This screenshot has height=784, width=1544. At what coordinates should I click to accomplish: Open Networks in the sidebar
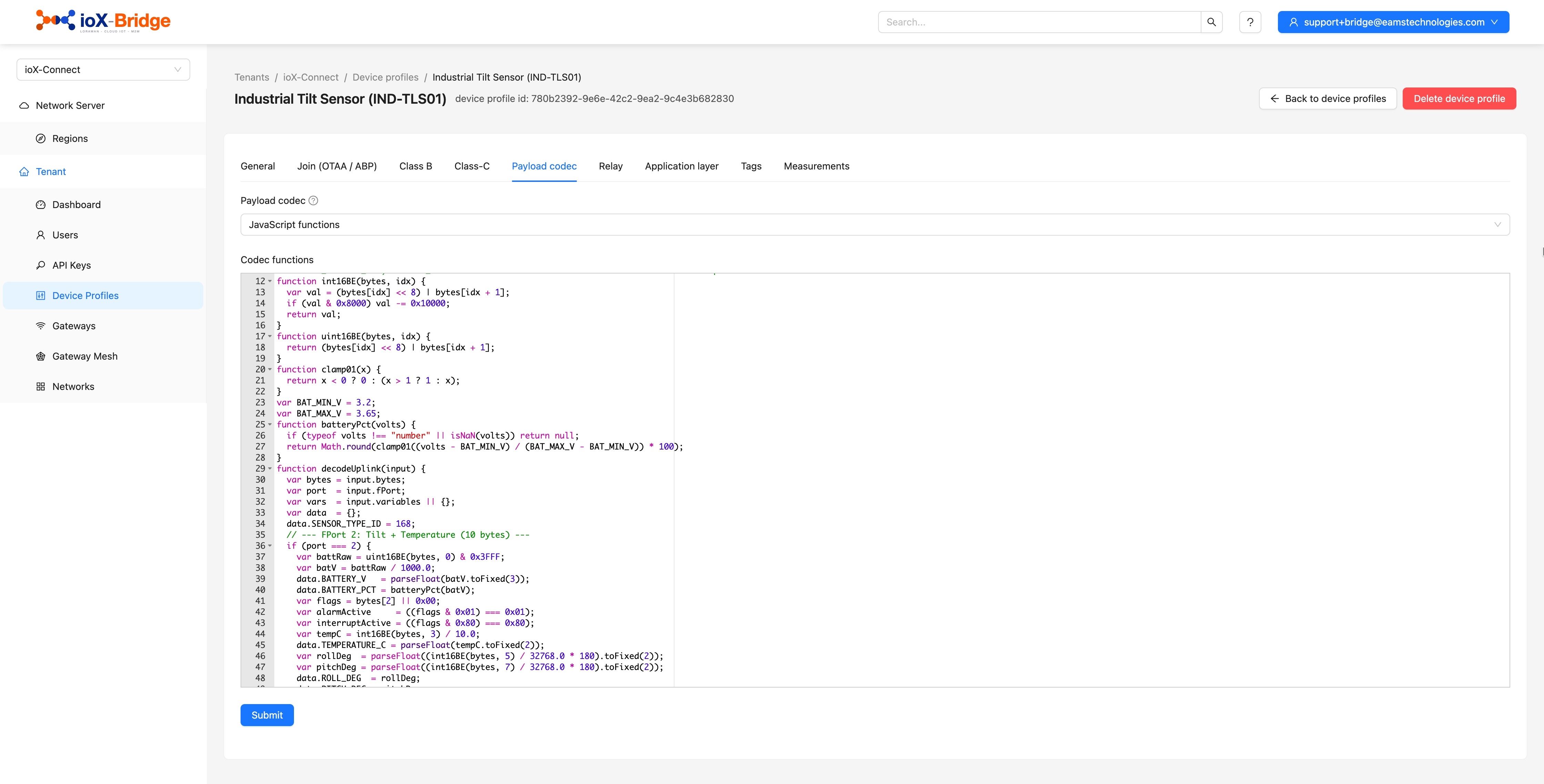(103, 387)
